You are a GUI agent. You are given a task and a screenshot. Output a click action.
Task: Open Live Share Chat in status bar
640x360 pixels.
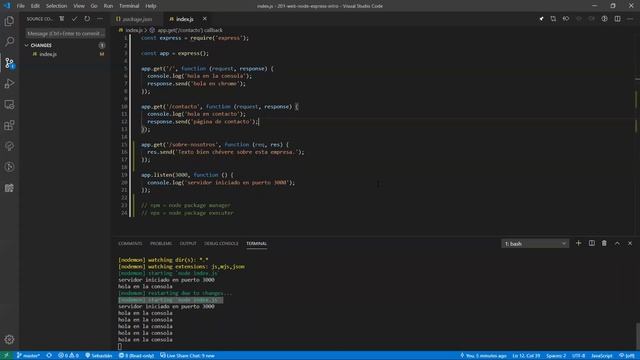(x=187, y=356)
